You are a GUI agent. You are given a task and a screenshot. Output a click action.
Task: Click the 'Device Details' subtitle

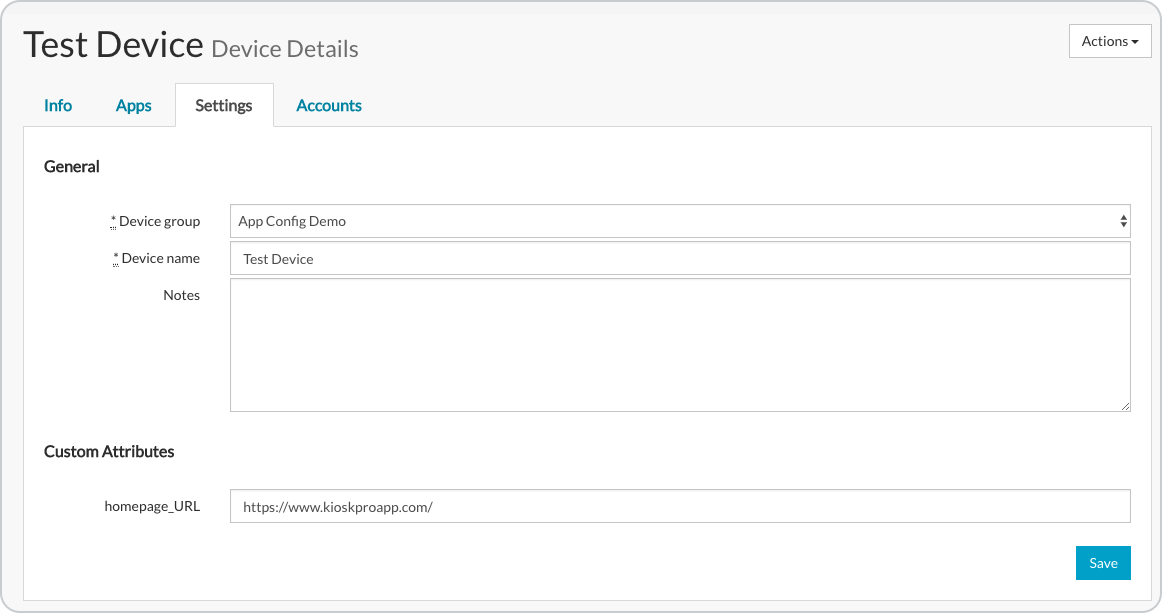coord(285,49)
